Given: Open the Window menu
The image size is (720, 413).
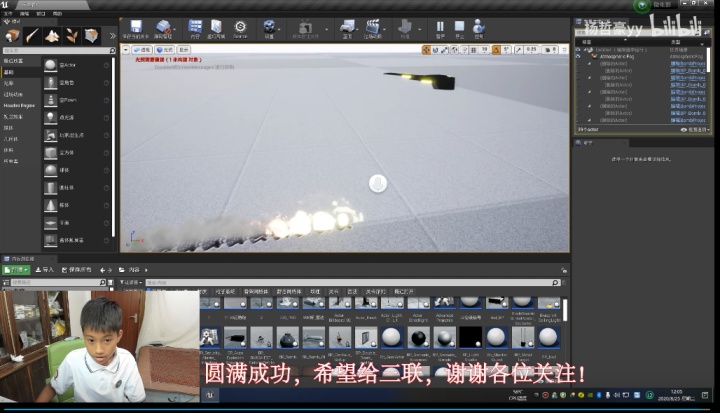Looking at the screenshot, I should 41,14.
